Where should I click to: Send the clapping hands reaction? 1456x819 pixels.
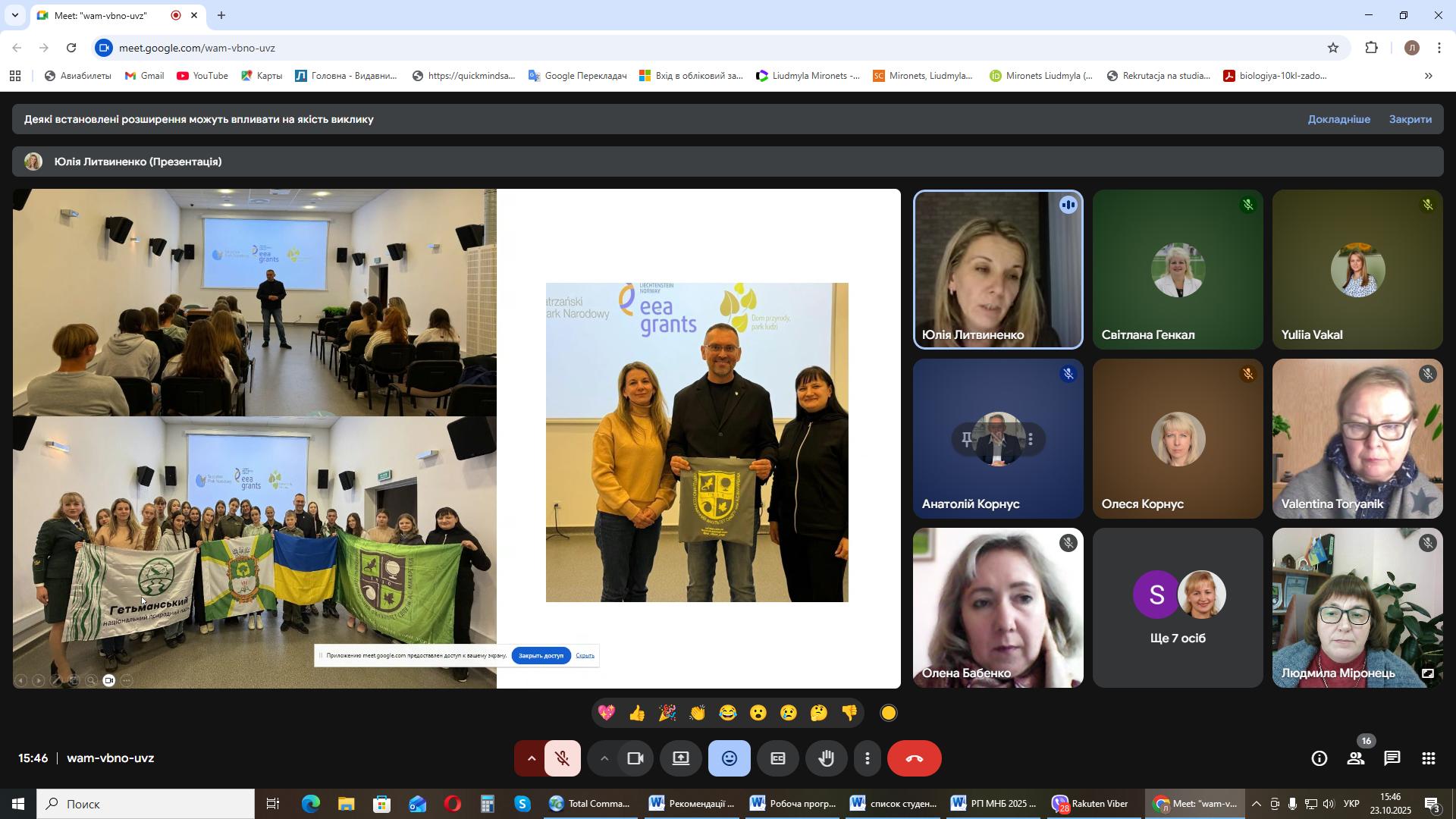point(697,714)
